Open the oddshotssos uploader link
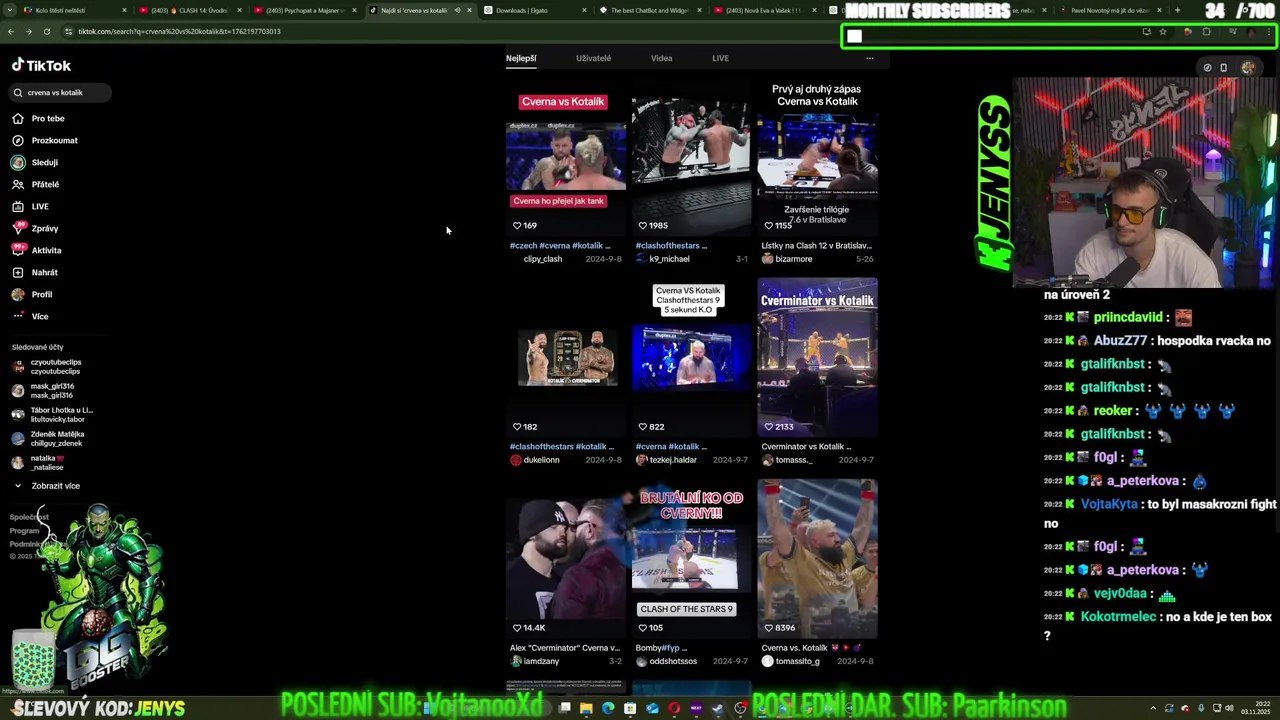 pos(673,661)
